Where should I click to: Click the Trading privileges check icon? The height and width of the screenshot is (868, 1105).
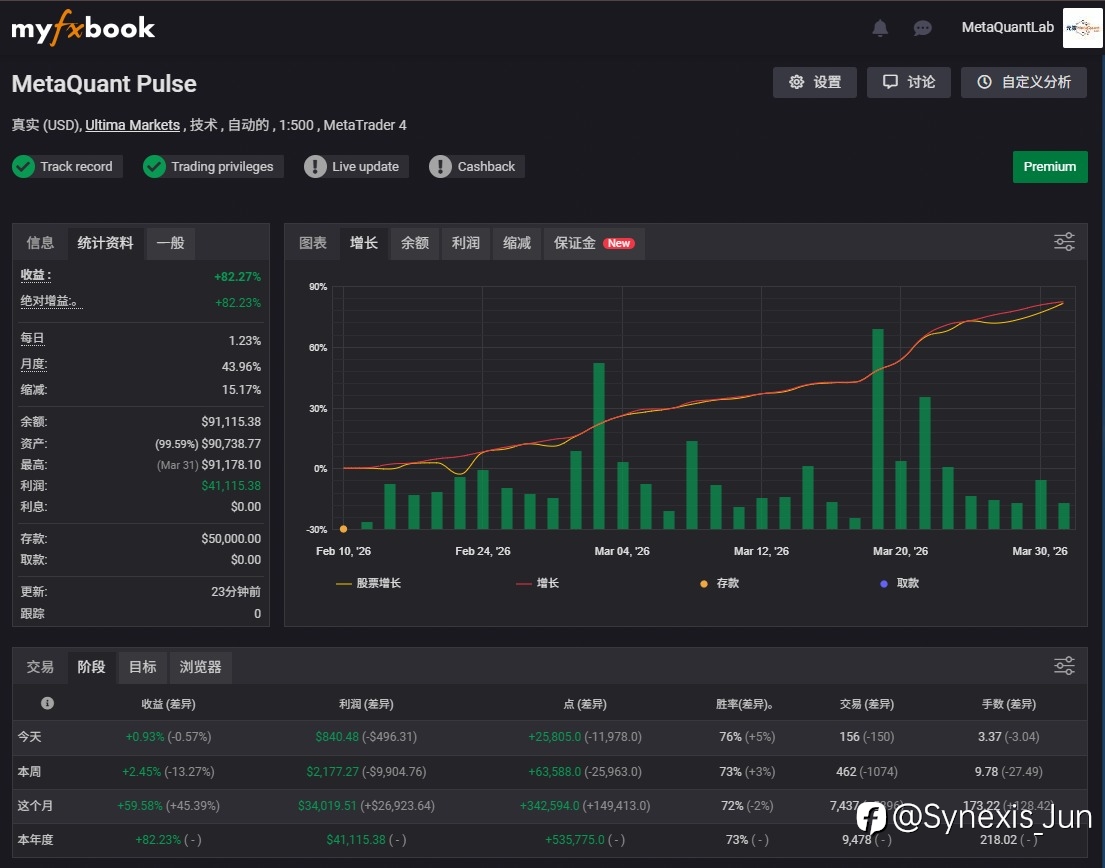(154, 167)
